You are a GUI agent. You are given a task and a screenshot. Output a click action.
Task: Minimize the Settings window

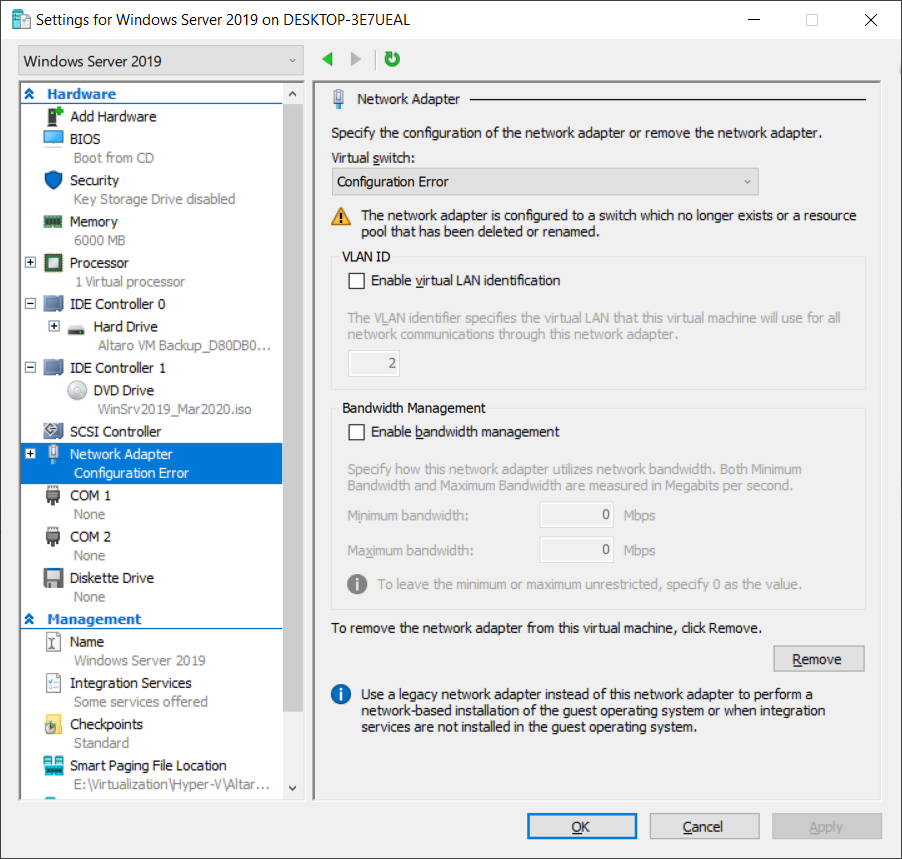[x=754, y=20]
